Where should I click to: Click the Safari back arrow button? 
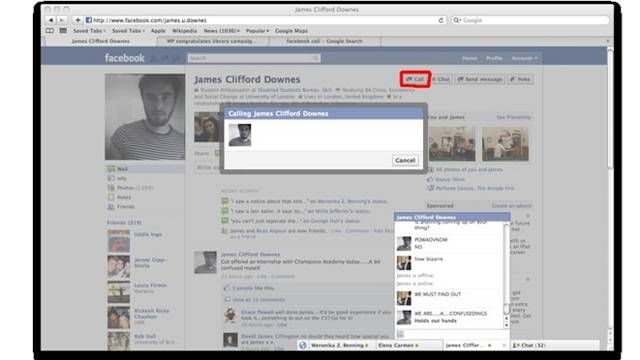pos(51,20)
